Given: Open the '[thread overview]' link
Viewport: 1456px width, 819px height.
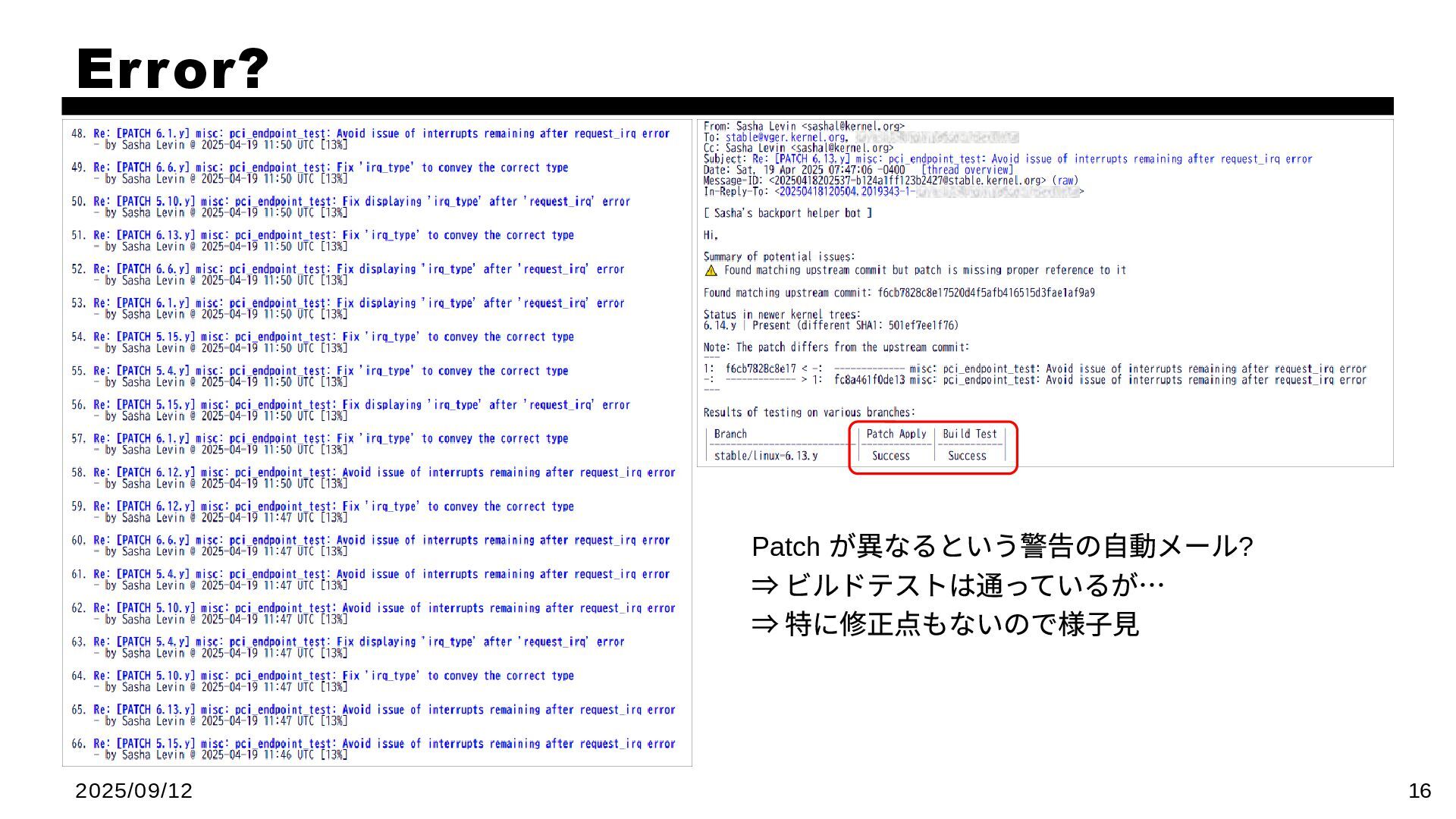Looking at the screenshot, I should point(967,170).
